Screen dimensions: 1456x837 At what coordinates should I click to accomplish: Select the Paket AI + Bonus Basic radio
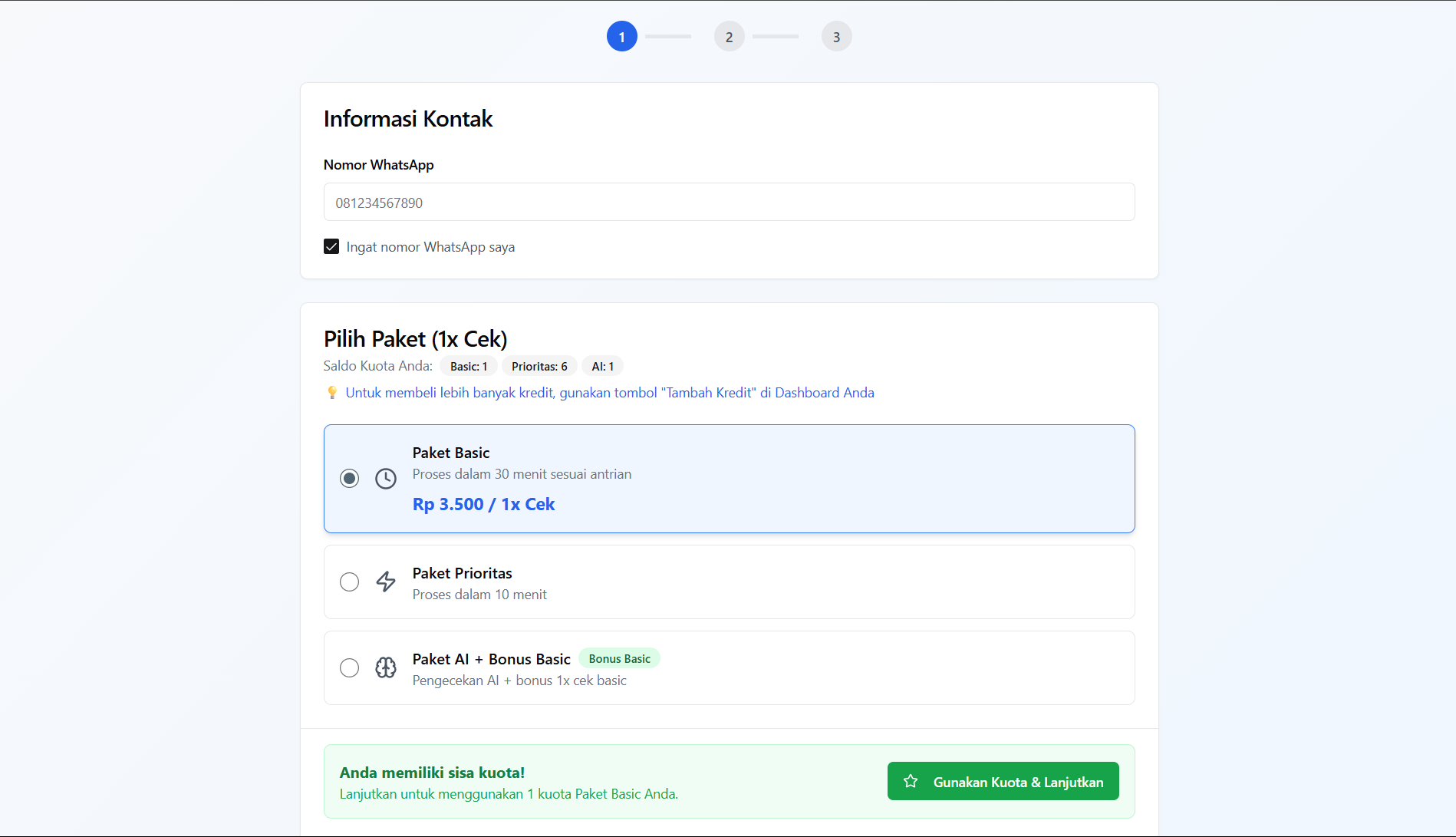coord(349,667)
